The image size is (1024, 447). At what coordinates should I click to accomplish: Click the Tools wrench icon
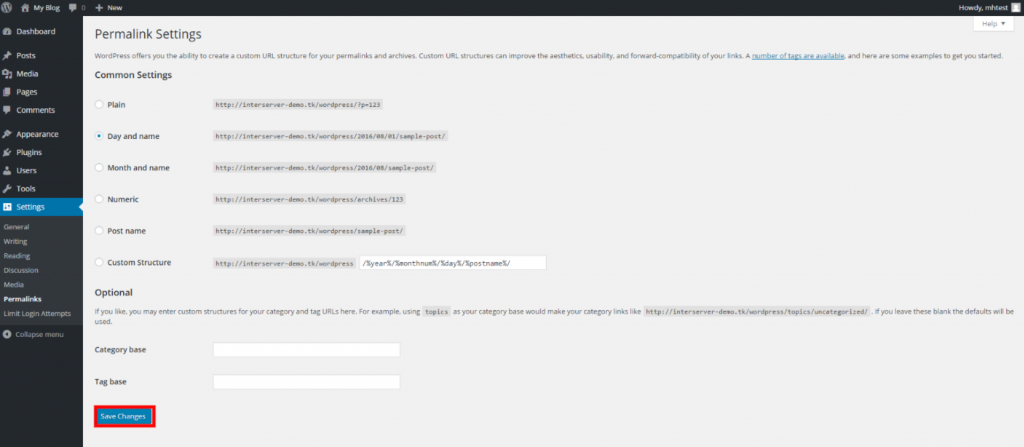(x=7, y=188)
